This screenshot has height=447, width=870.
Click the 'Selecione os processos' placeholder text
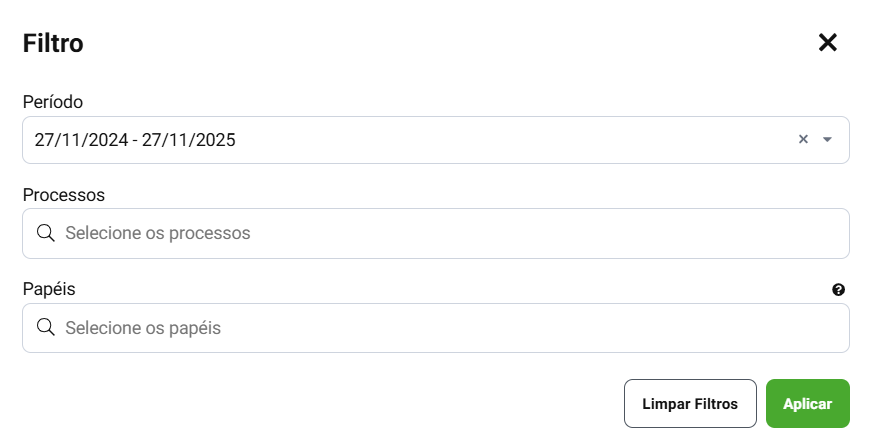click(157, 233)
